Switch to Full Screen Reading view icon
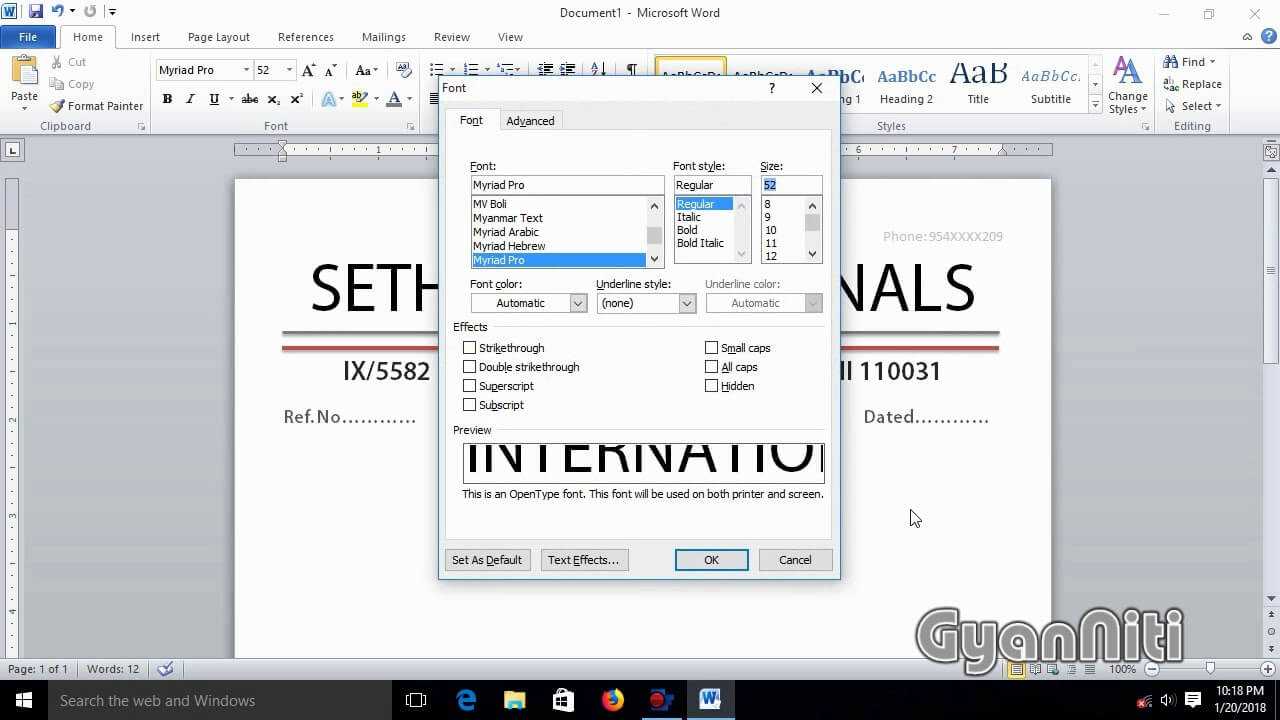The image size is (1280, 720). tap(1035, 669)
